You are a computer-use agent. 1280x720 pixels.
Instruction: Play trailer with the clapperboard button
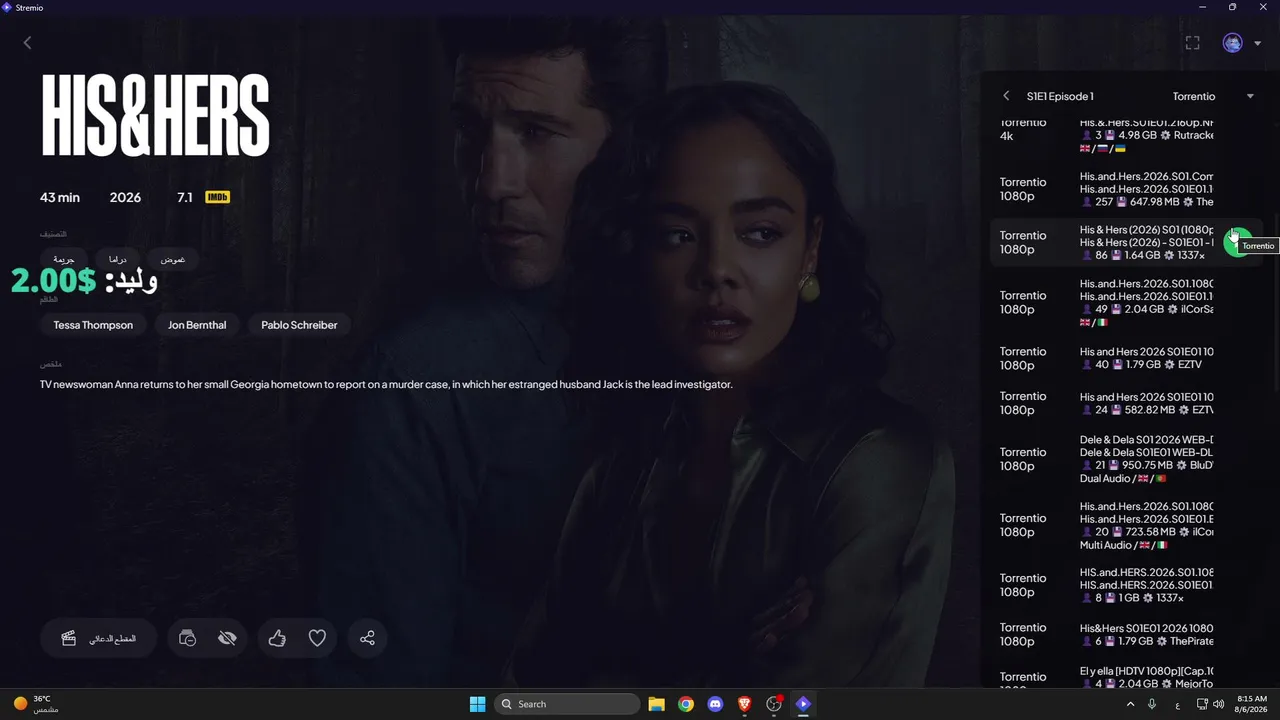(98, 638)
